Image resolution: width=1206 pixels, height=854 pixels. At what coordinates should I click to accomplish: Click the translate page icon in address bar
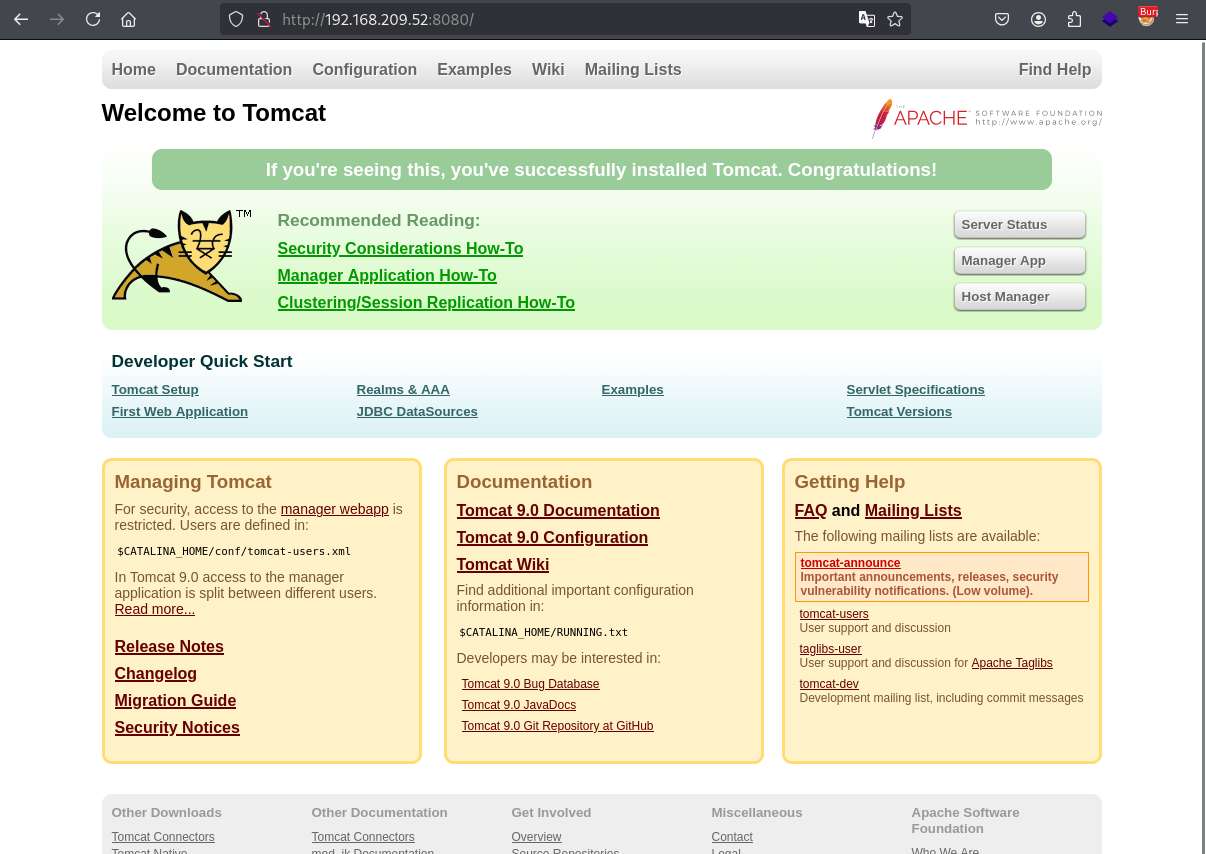pos(867,19)
